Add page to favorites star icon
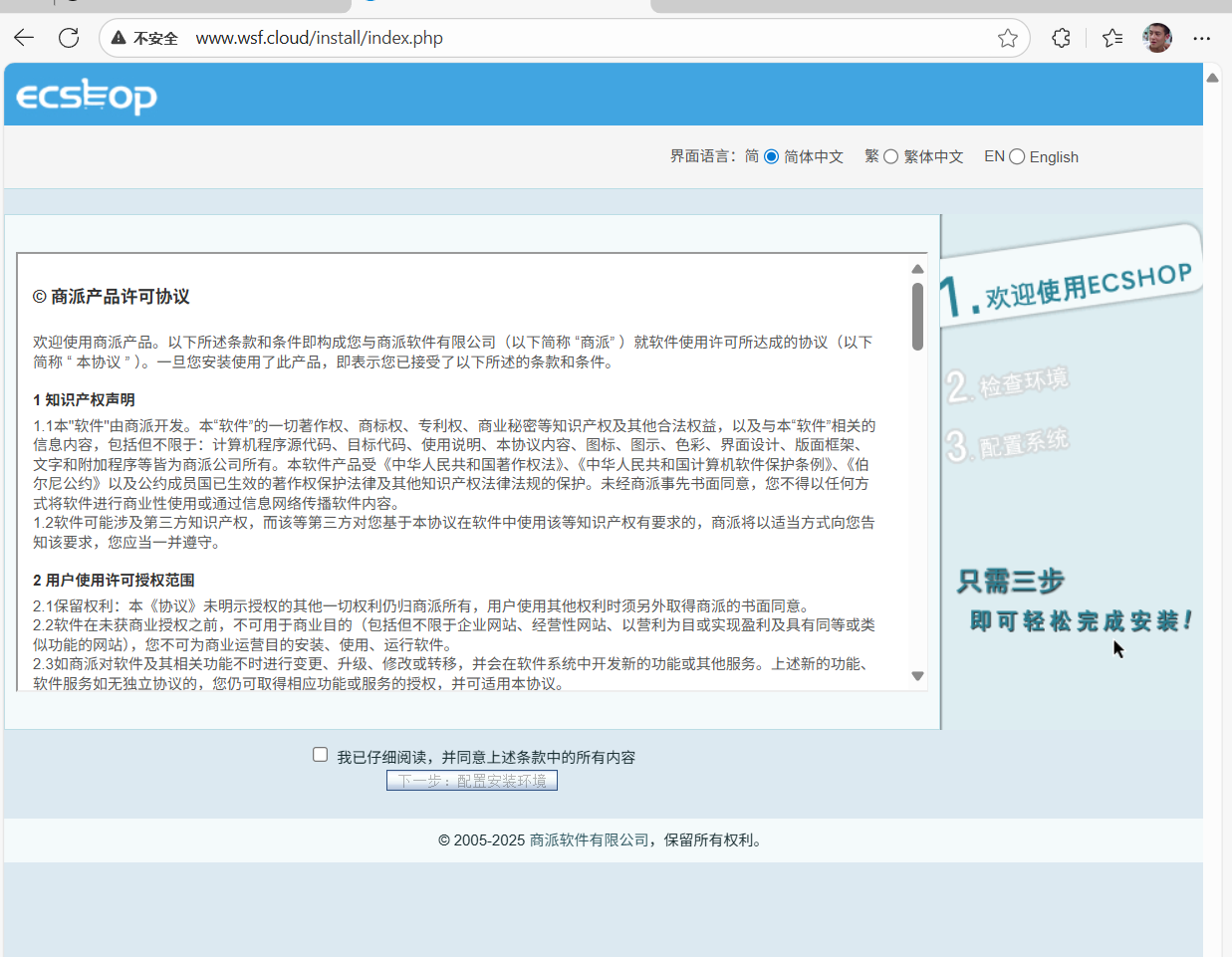1232x957 pixels. pyautogui.click(x=1008, y=38)
